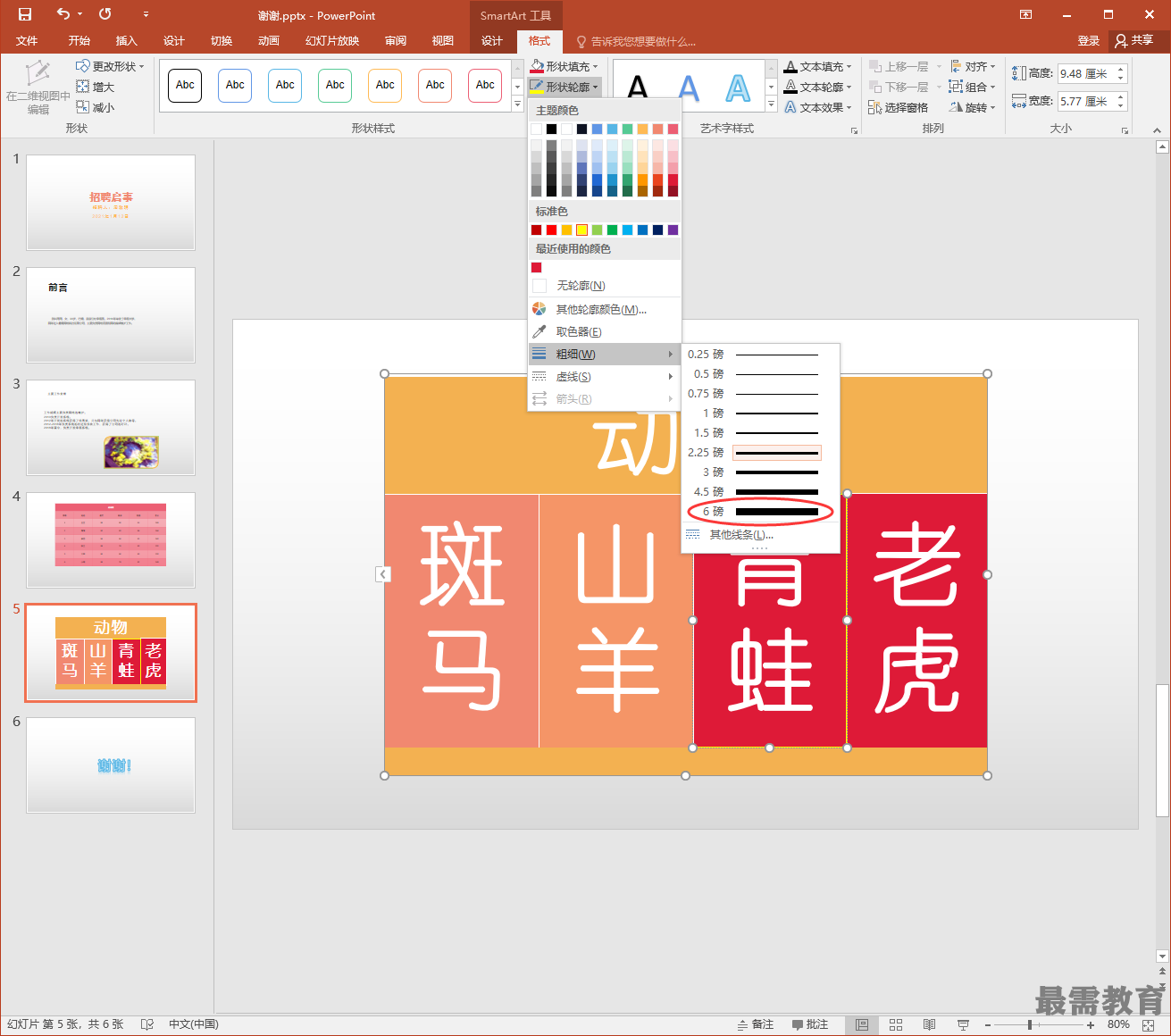The image size is (1171, 1036).
Task: Click the 旋转 rotate objects icon
Action: (956, 107)
